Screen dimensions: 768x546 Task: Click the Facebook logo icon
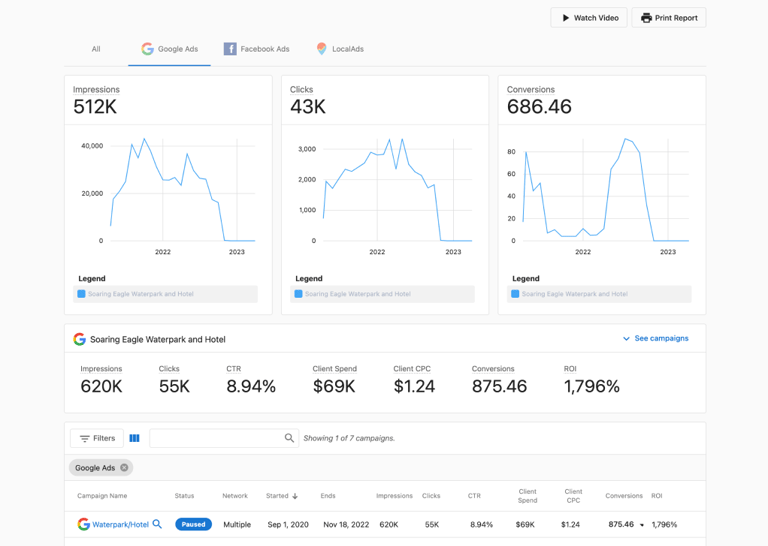[x=230, y=48]
